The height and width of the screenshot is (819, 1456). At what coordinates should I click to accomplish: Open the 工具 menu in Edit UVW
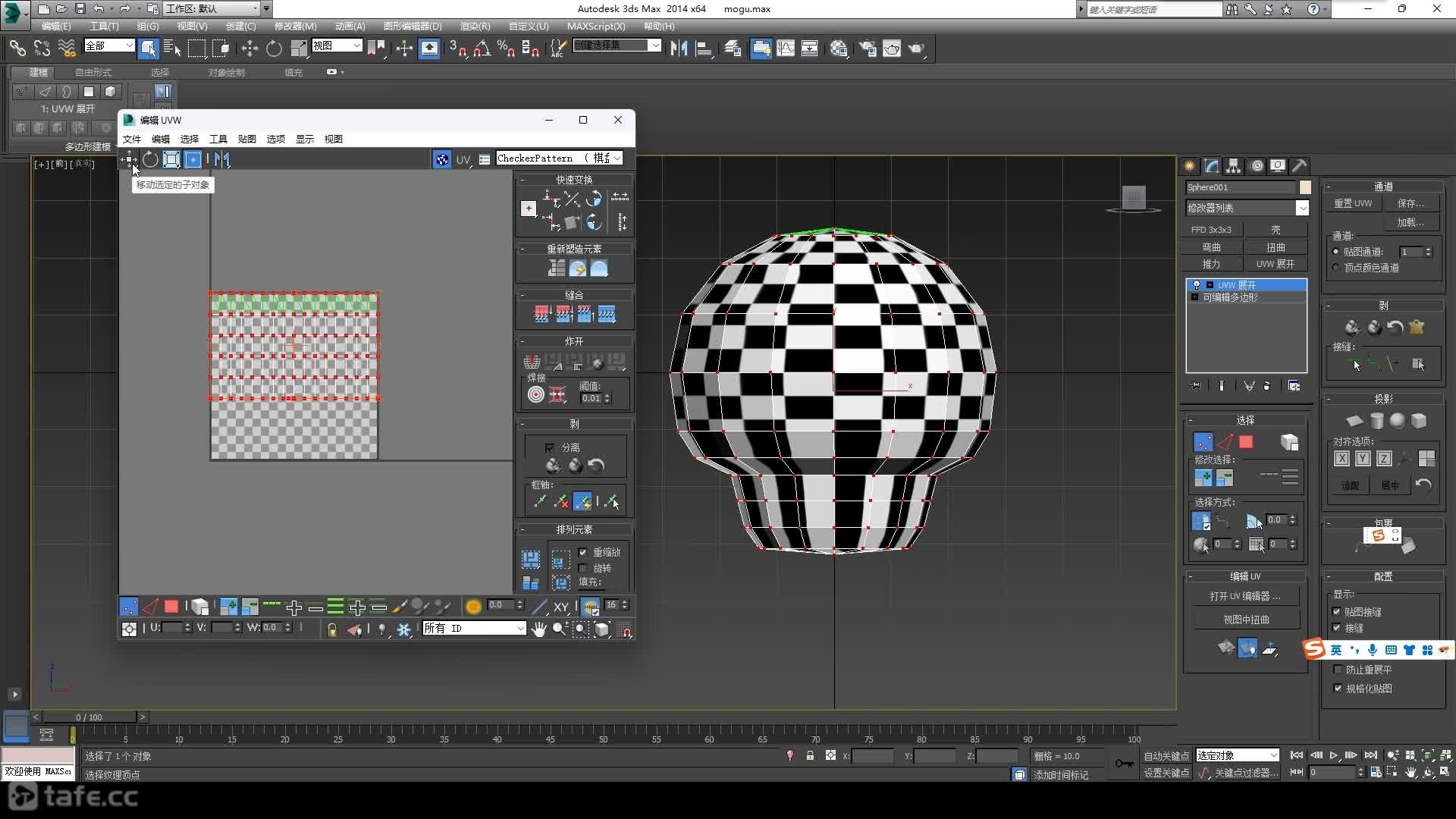tap(218, 139)
